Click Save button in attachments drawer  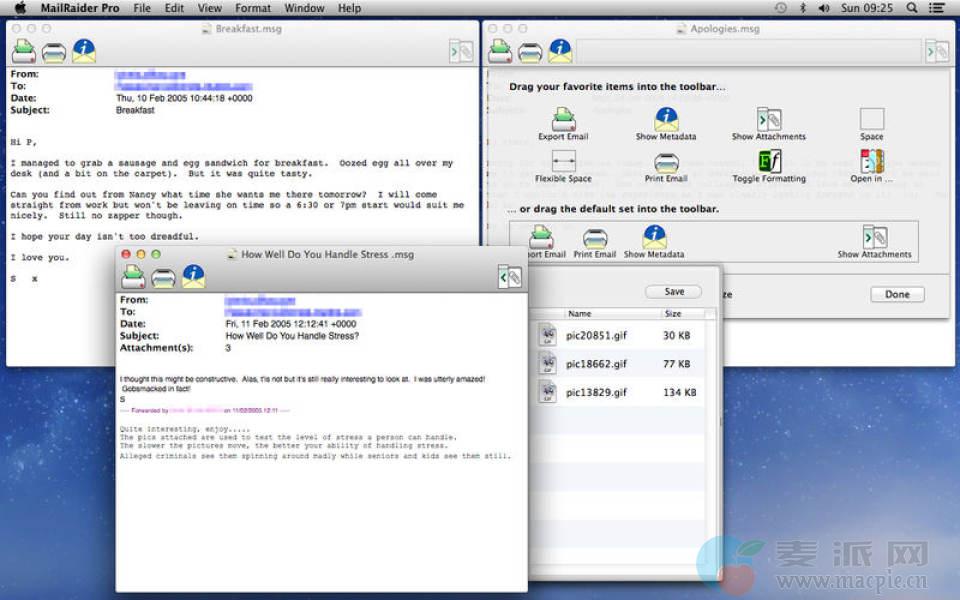674,292
